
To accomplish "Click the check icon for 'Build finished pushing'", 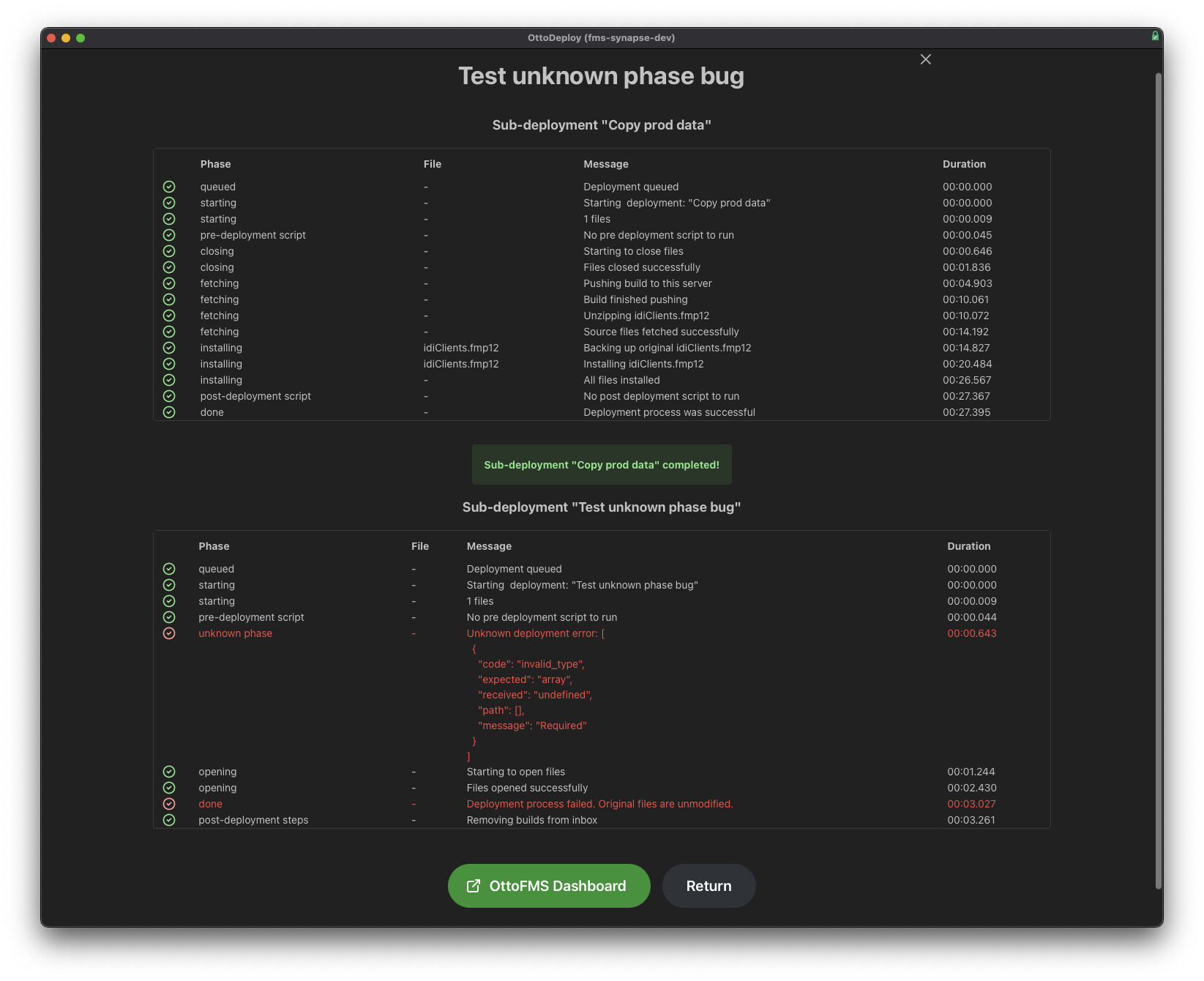I will 169,299.
